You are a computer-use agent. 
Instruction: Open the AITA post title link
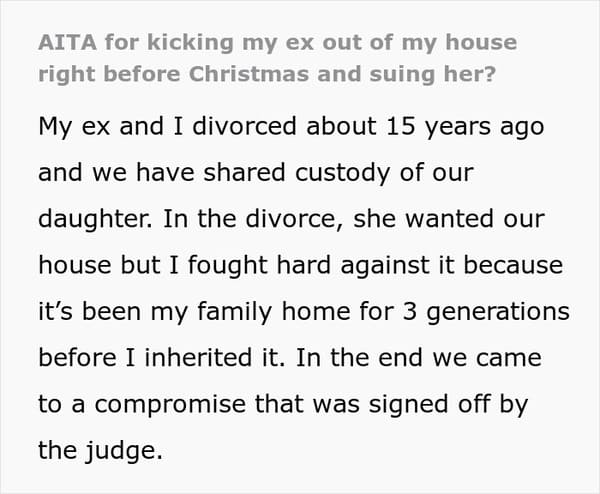tap(277, 58)
